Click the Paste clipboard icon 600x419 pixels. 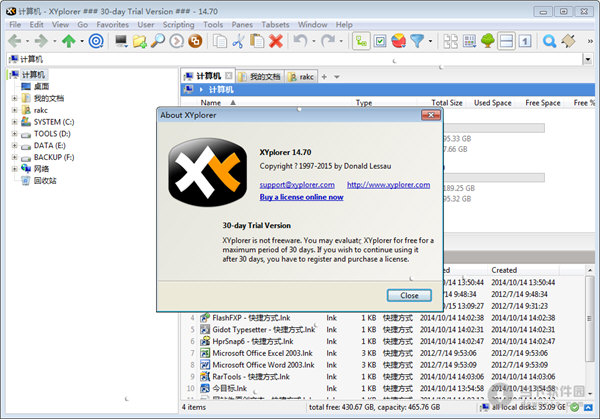coord(257,41)
